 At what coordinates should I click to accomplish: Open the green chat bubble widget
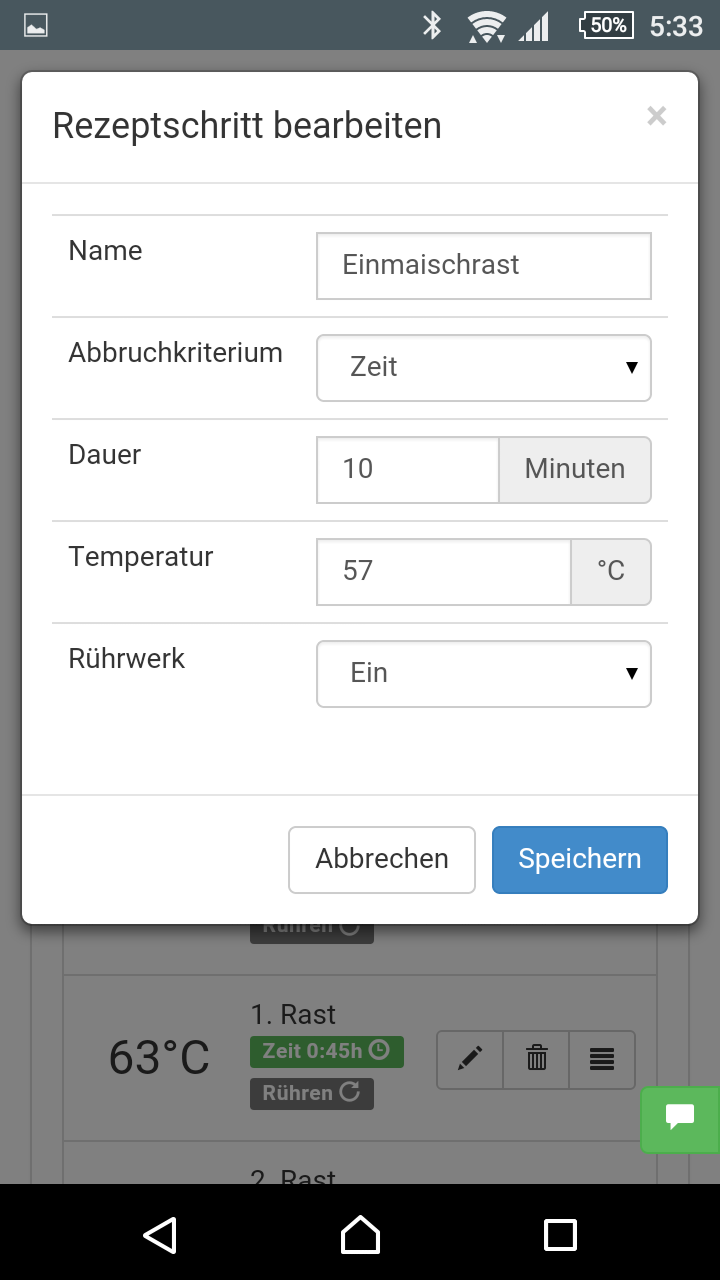click(x=681, y=1118)
